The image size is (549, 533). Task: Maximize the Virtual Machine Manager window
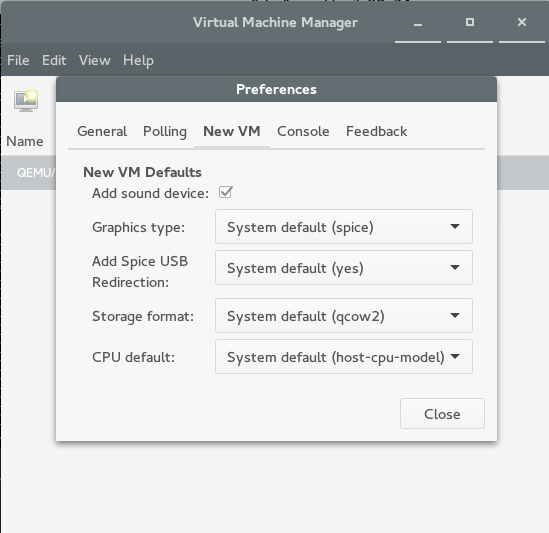click(x=470, y=23)
